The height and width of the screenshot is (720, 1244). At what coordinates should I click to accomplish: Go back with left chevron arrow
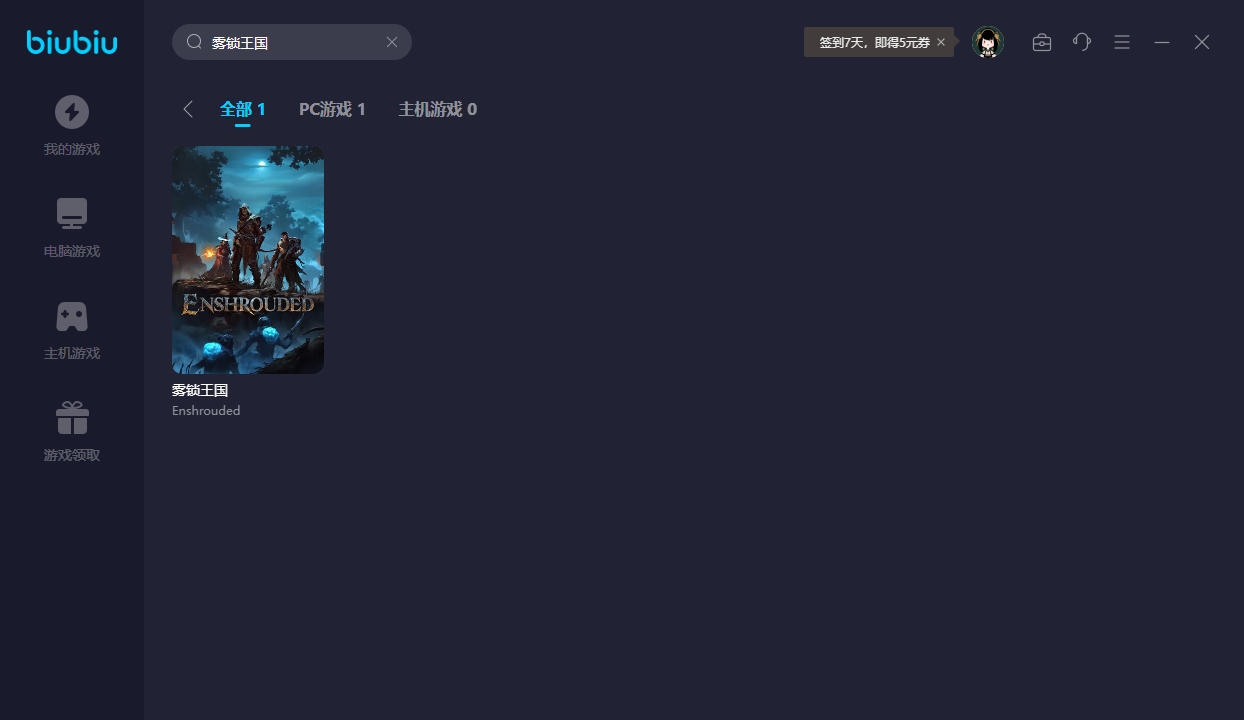[x=188, y=109]
